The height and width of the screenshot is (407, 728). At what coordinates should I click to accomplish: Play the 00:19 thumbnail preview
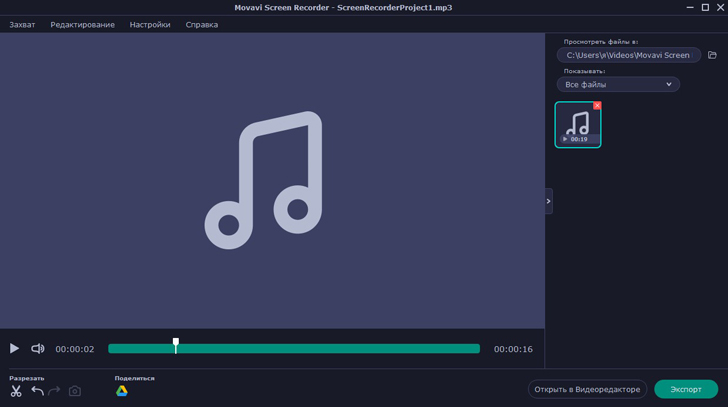pos(565,139)
